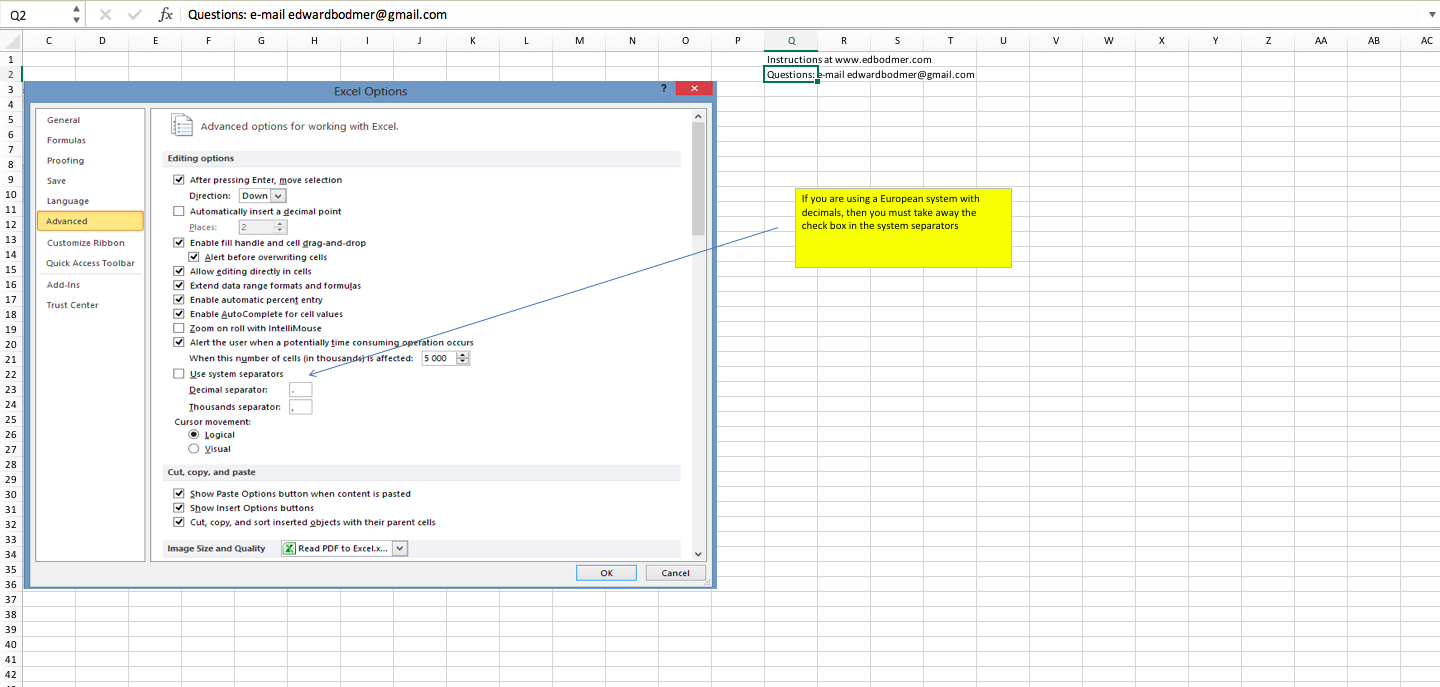Image resolution: width=1440 pixels, height=687 pixels.
Task: Click the Decimal separator input box
Action: (300, 390)
